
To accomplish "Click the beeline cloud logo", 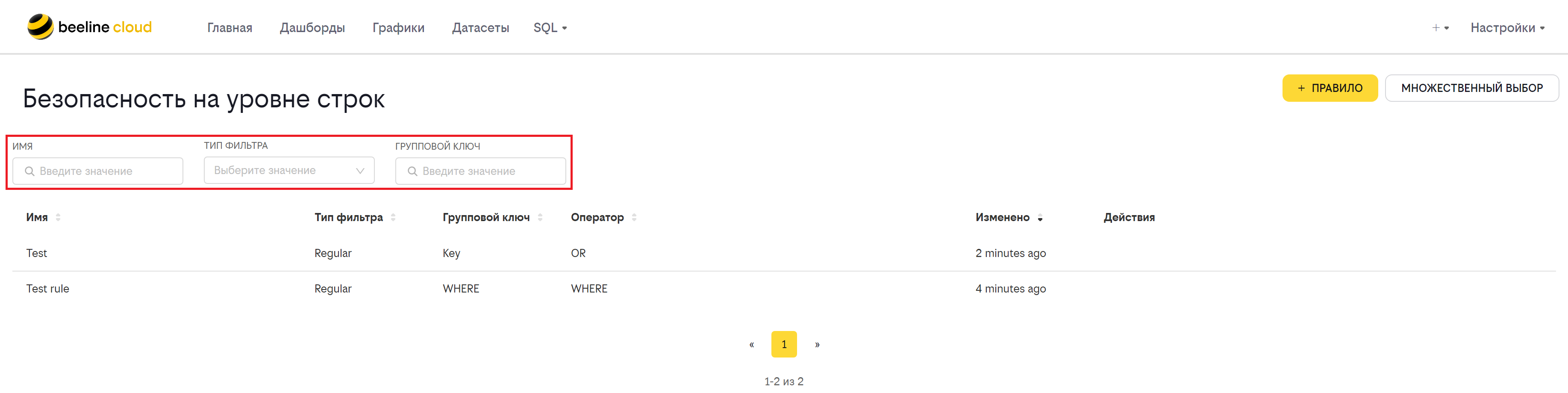I will pos(89,27).
